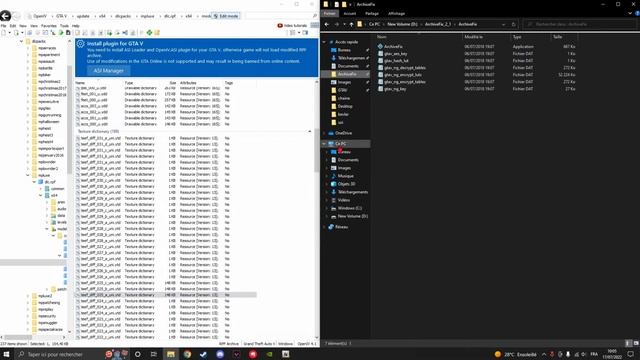The width and height of the screenshot is (640, 360).
Task: Open Explorer help question mark icon
Action: click(637, 13)
